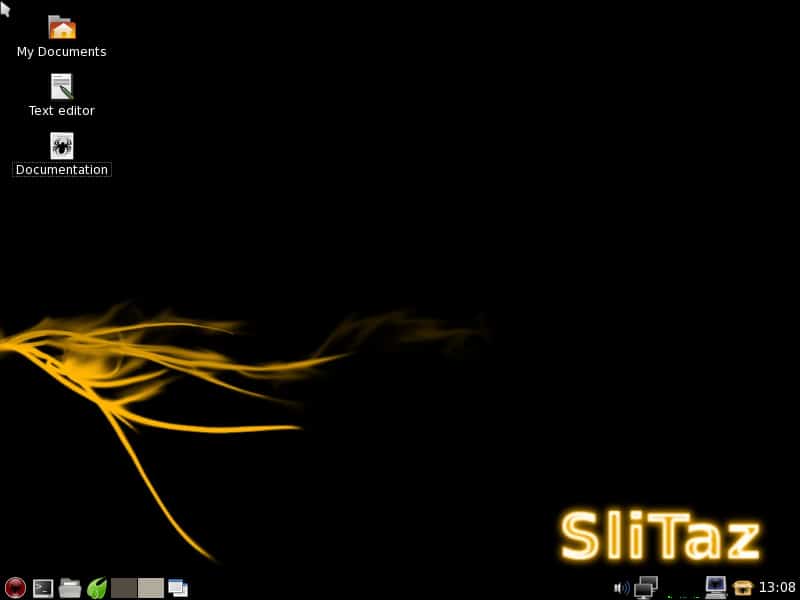Open the volume control slider from the speaker icon
The height and width of the screenshot is (600, 800).
(620, 586)
